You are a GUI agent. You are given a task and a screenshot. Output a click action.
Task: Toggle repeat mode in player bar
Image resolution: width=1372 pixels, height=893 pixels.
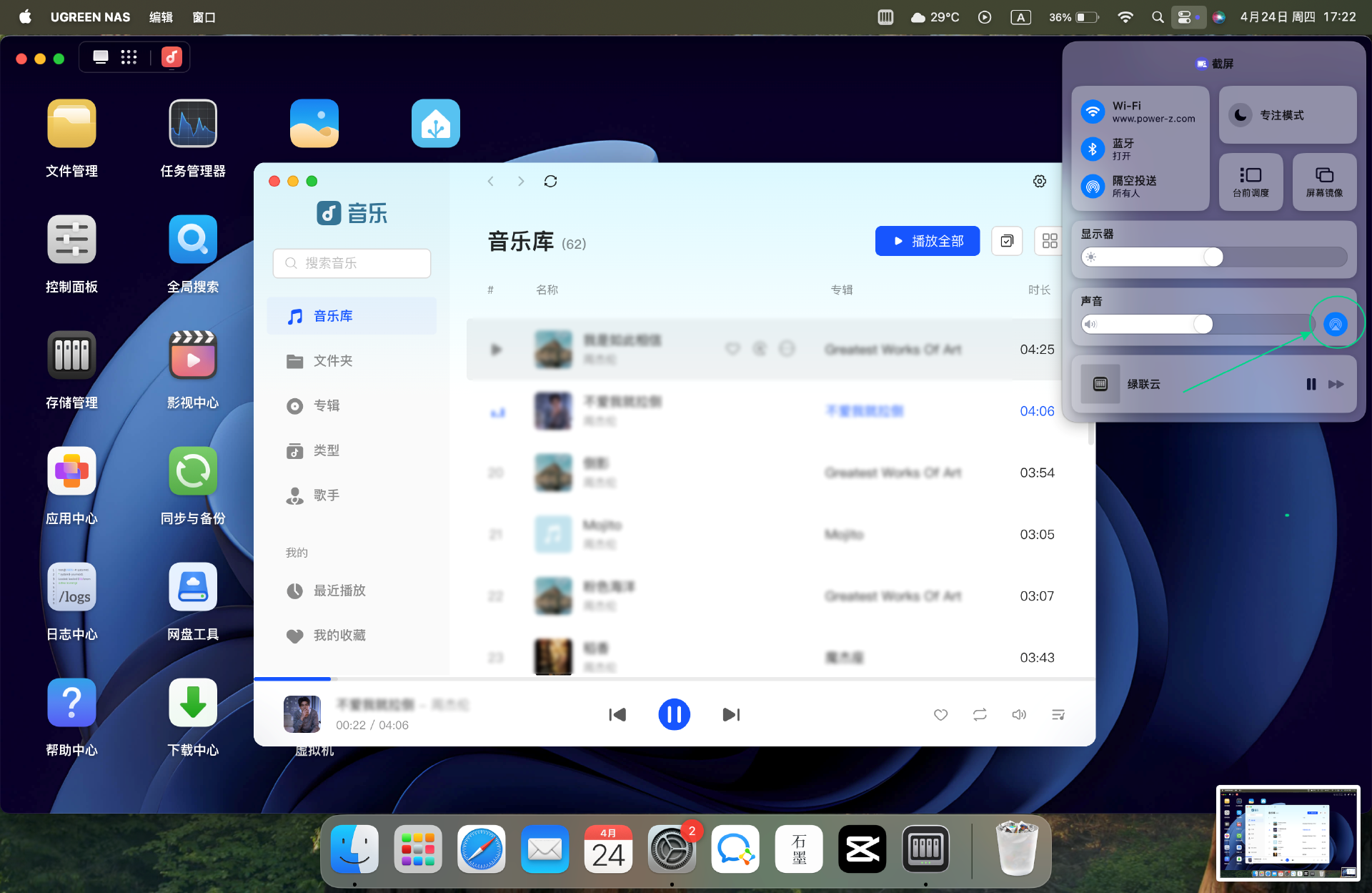coord(980,715)
